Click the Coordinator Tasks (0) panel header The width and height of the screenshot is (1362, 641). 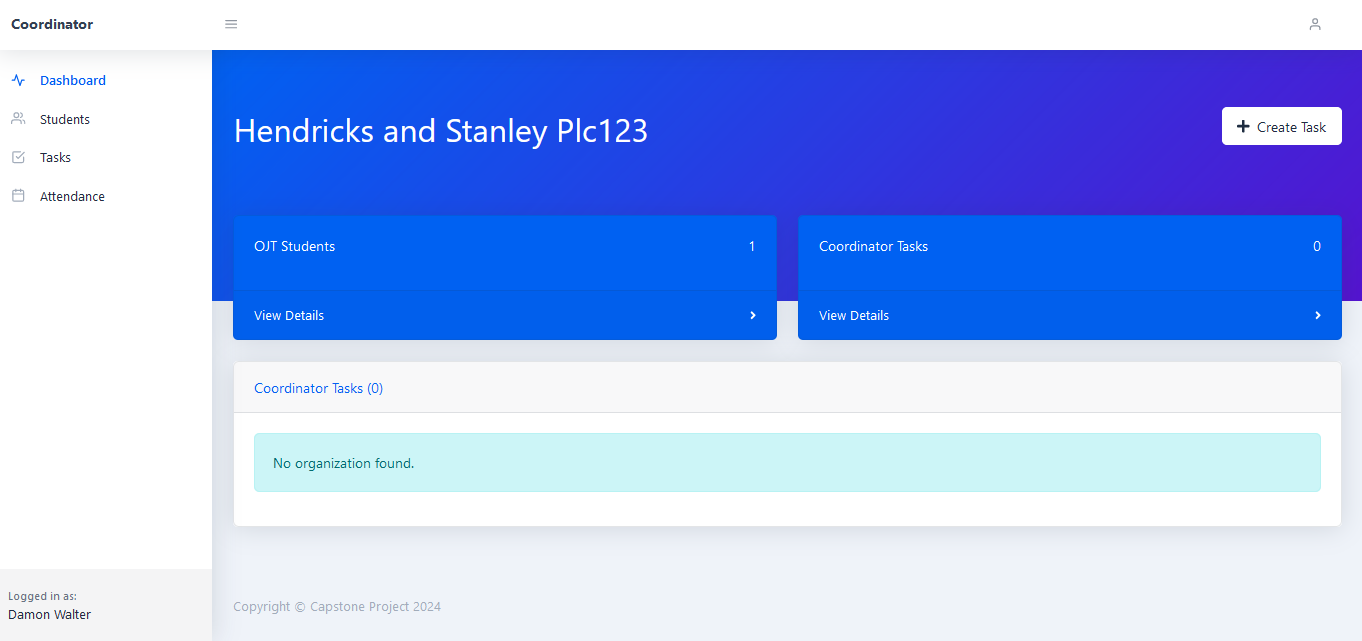(787, 388)
